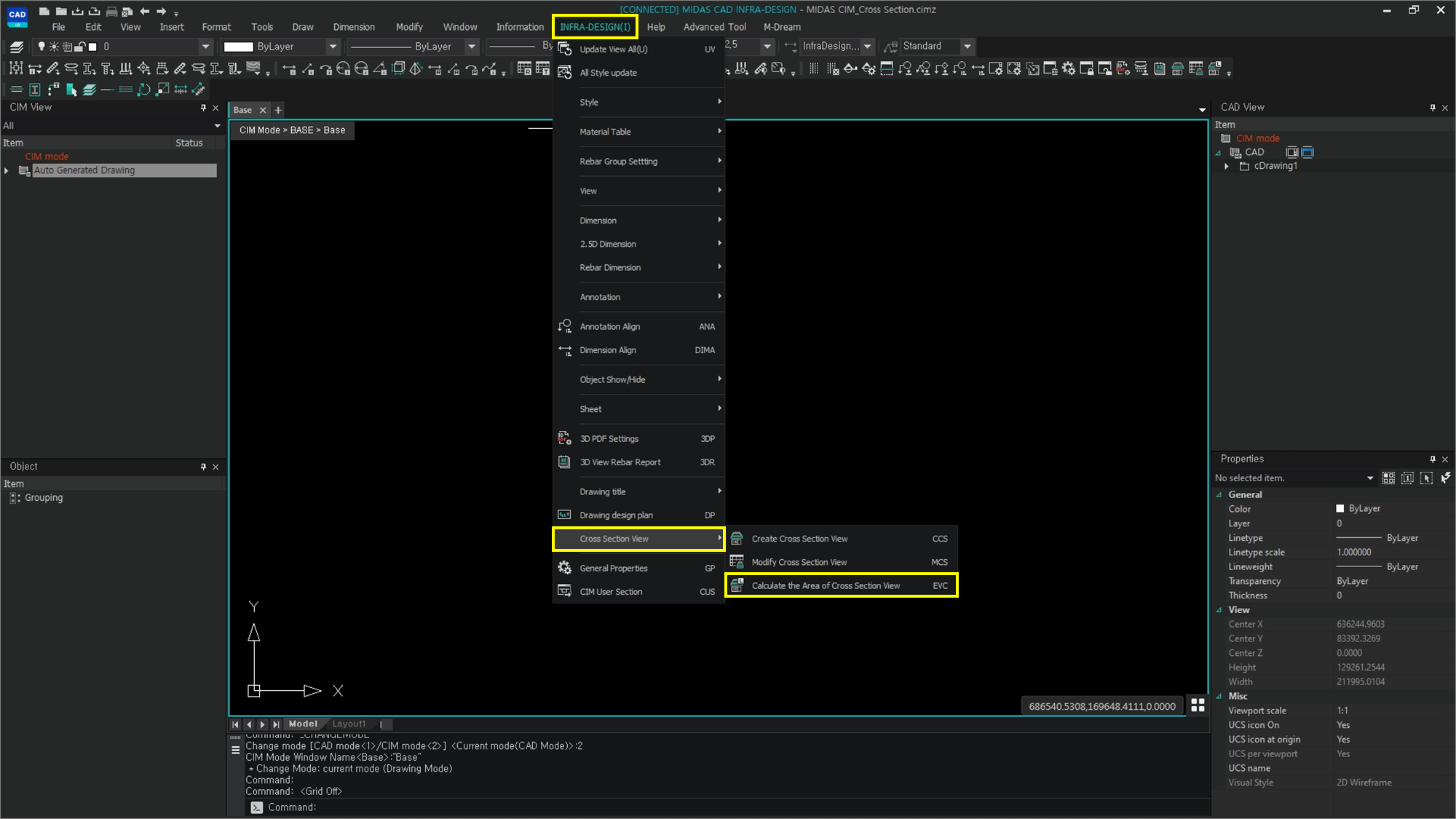Expand the cDrawing1 tree node
This screenshot has width=1456, height=819.
coord(1227,166)
